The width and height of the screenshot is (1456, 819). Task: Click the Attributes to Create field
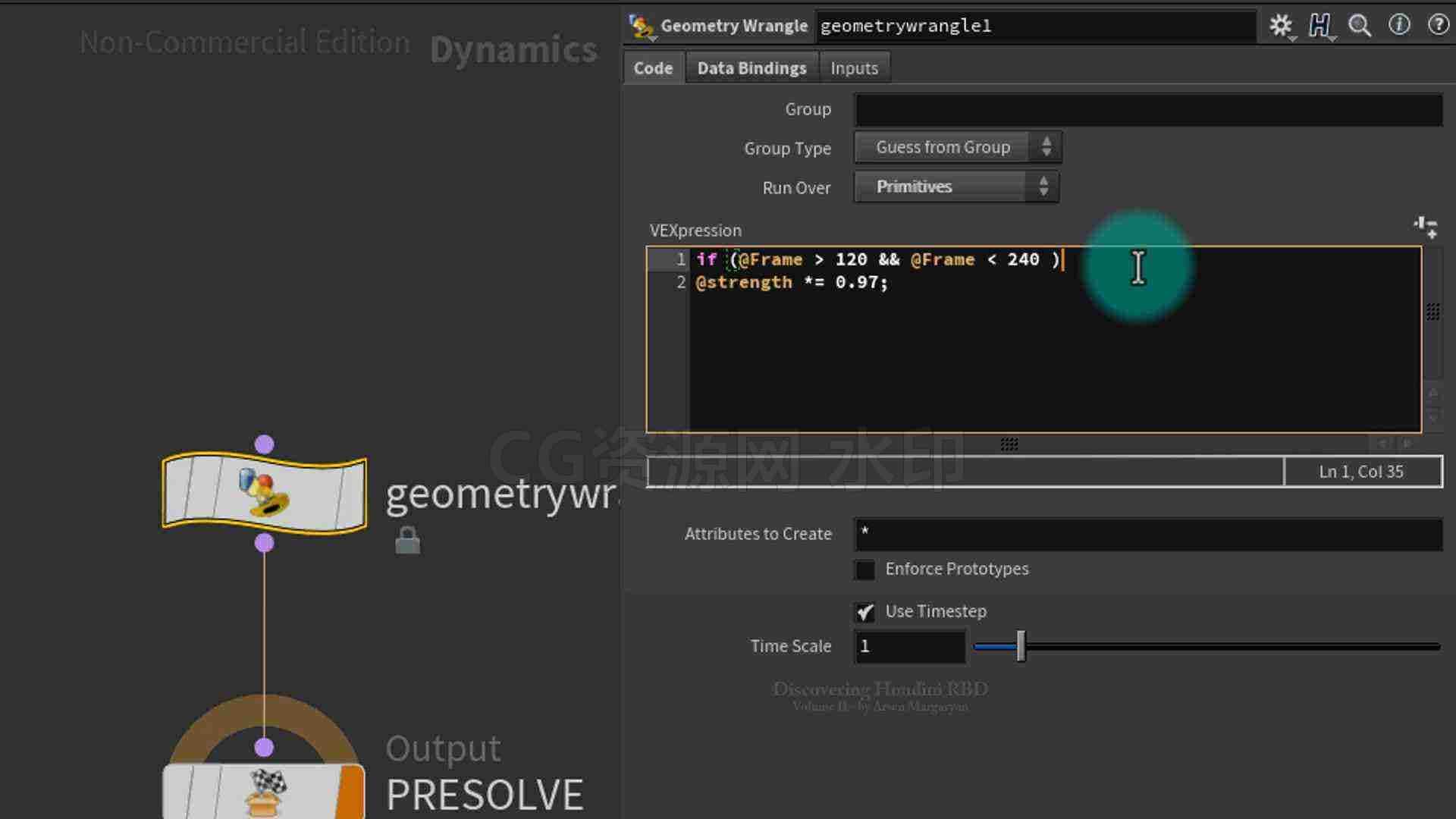[1148, 534]
